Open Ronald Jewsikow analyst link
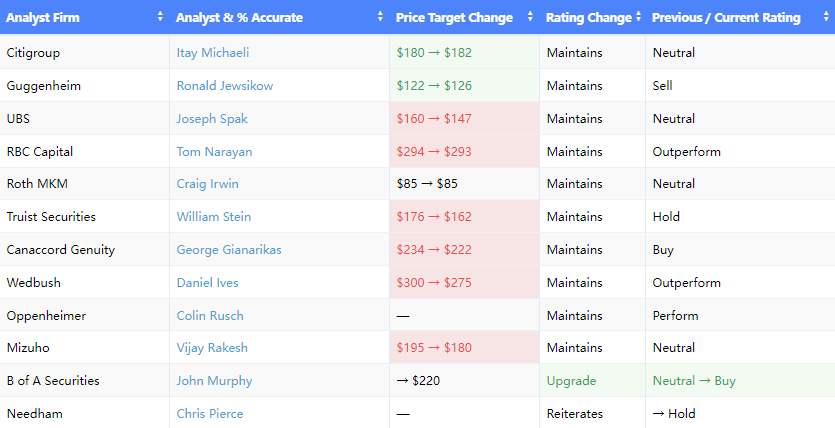 click(x=224, y=86)
